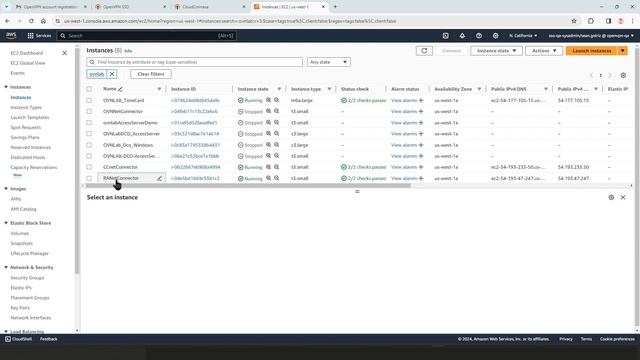Select the RANetConnector instance checkbox
The height and width of the screenshot is (360, 640).
(89, 178)
